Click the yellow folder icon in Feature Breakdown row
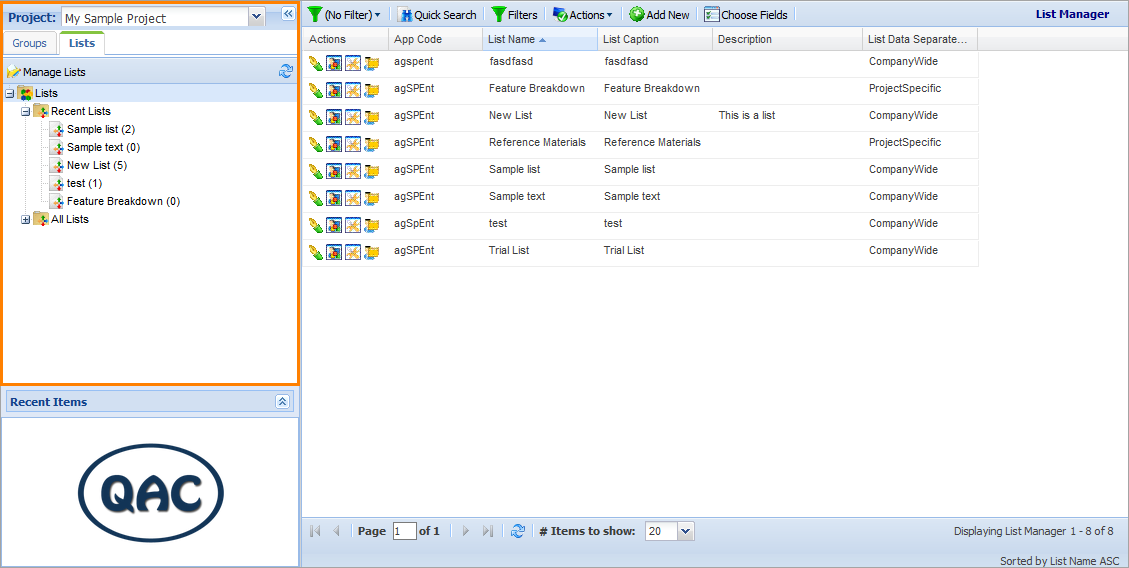This screenshot has width=1129, height=568. pyautogui.click(x=372, y=90)
